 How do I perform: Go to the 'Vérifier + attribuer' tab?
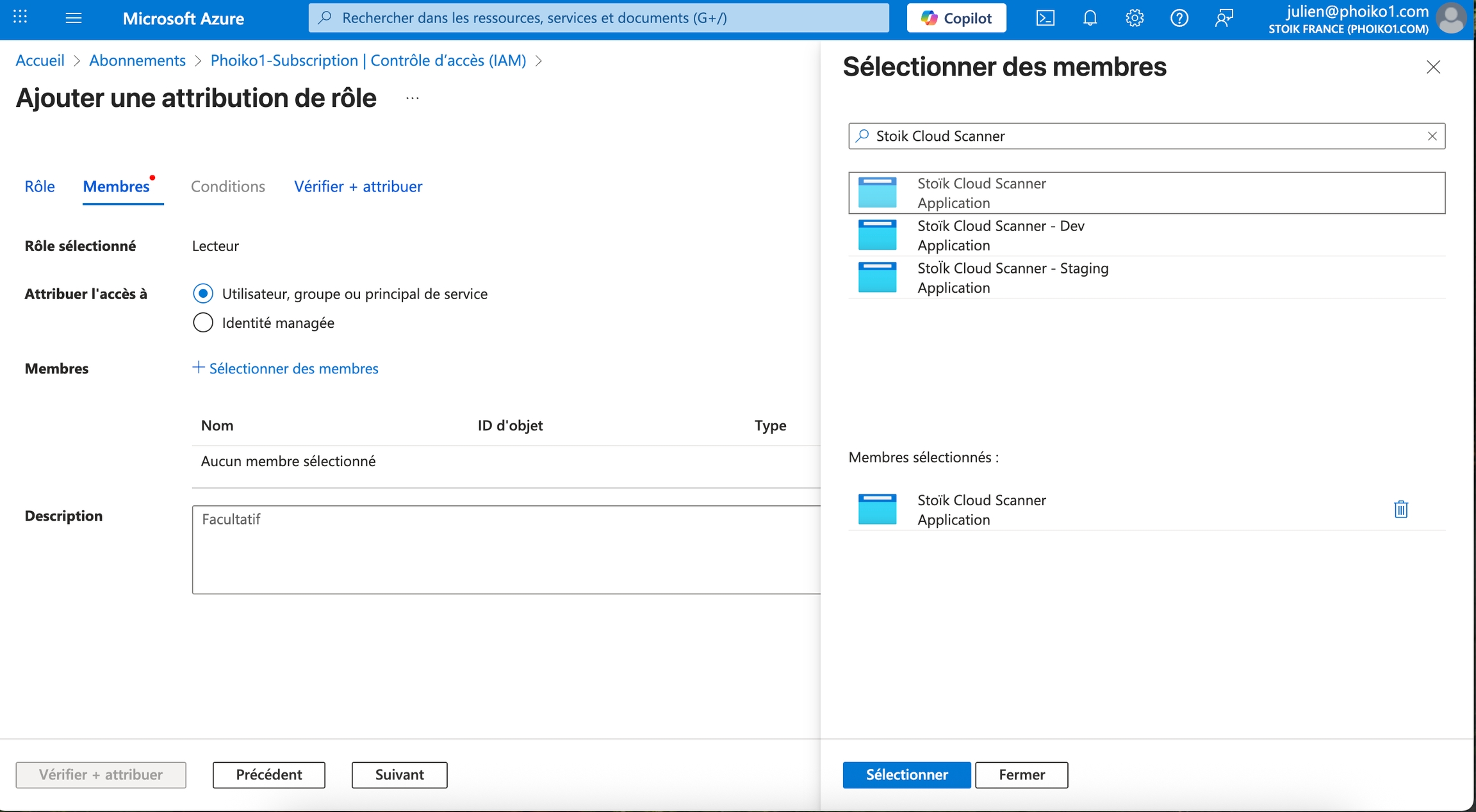(357, 186)
